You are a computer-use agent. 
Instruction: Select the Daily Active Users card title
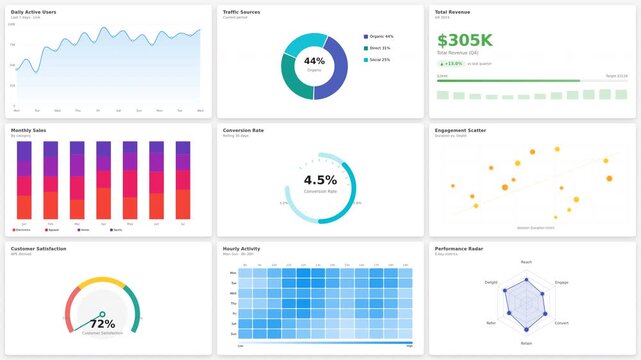pyautogui.click(x=34, y=12)
